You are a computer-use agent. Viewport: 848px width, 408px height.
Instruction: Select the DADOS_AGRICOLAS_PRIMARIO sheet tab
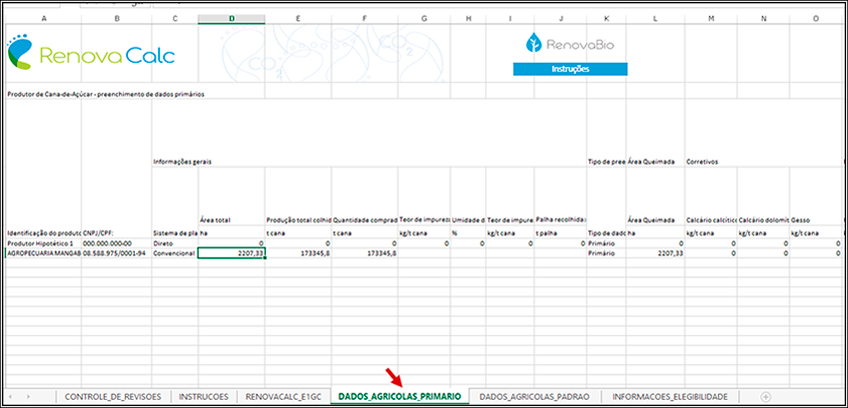399,396
